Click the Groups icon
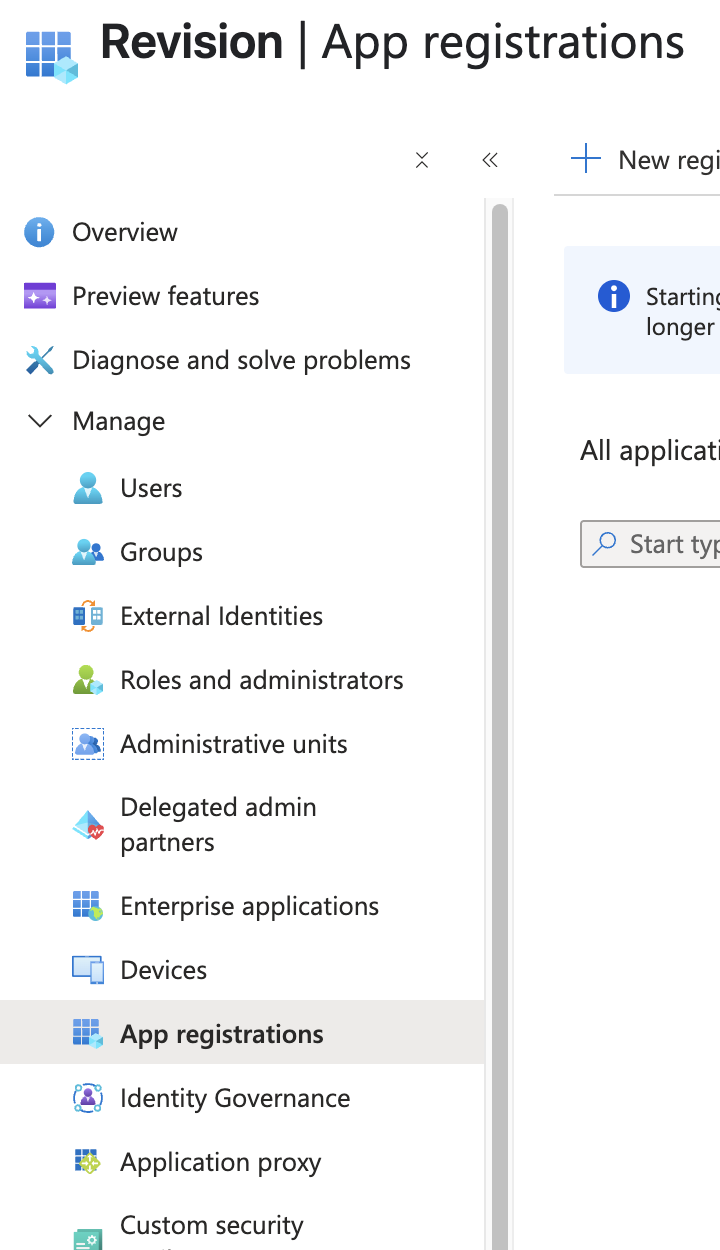Image resolution: width=720 pixels, height=1250 pixels. click(x=88, y=552)
